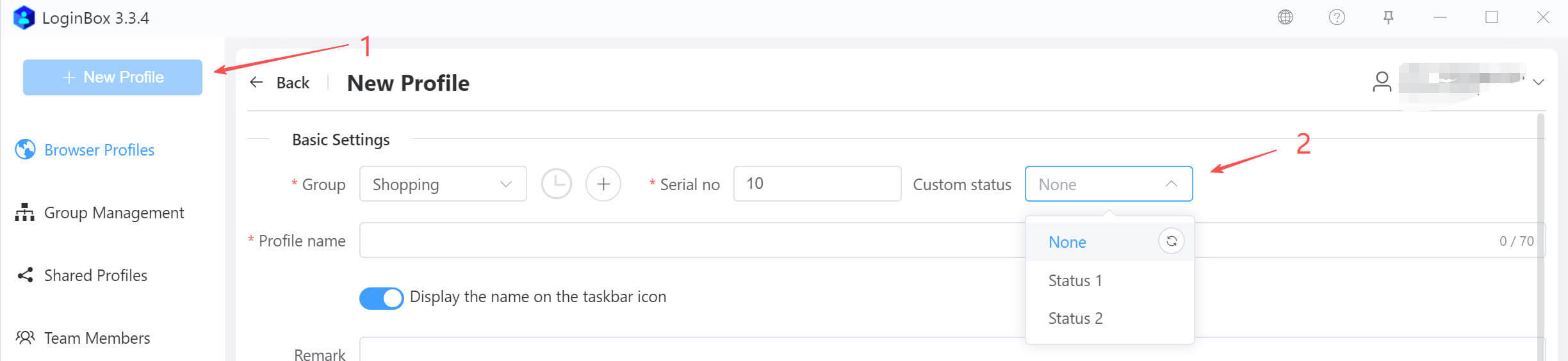Select Team Members in sidebar
Screen dimensions: 1568x361
point(97,338)
